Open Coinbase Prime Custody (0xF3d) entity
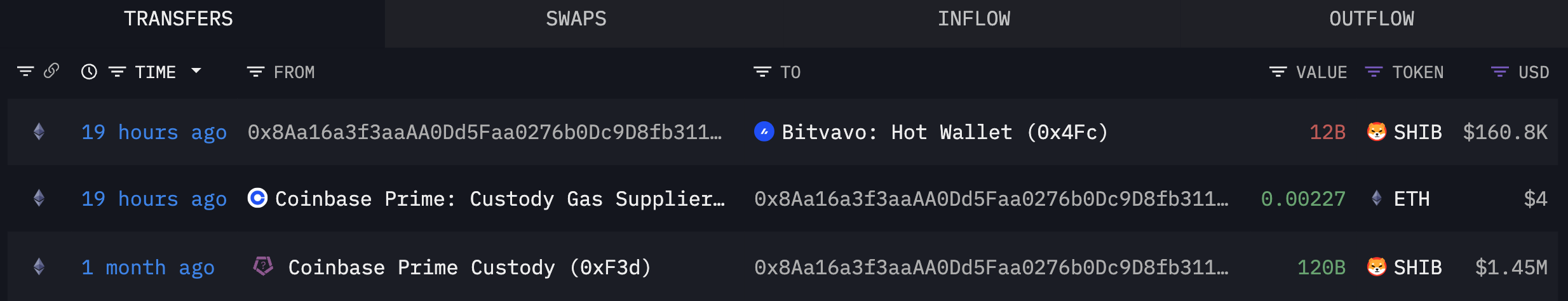1568x301 pixels. [x=470, y=267]
